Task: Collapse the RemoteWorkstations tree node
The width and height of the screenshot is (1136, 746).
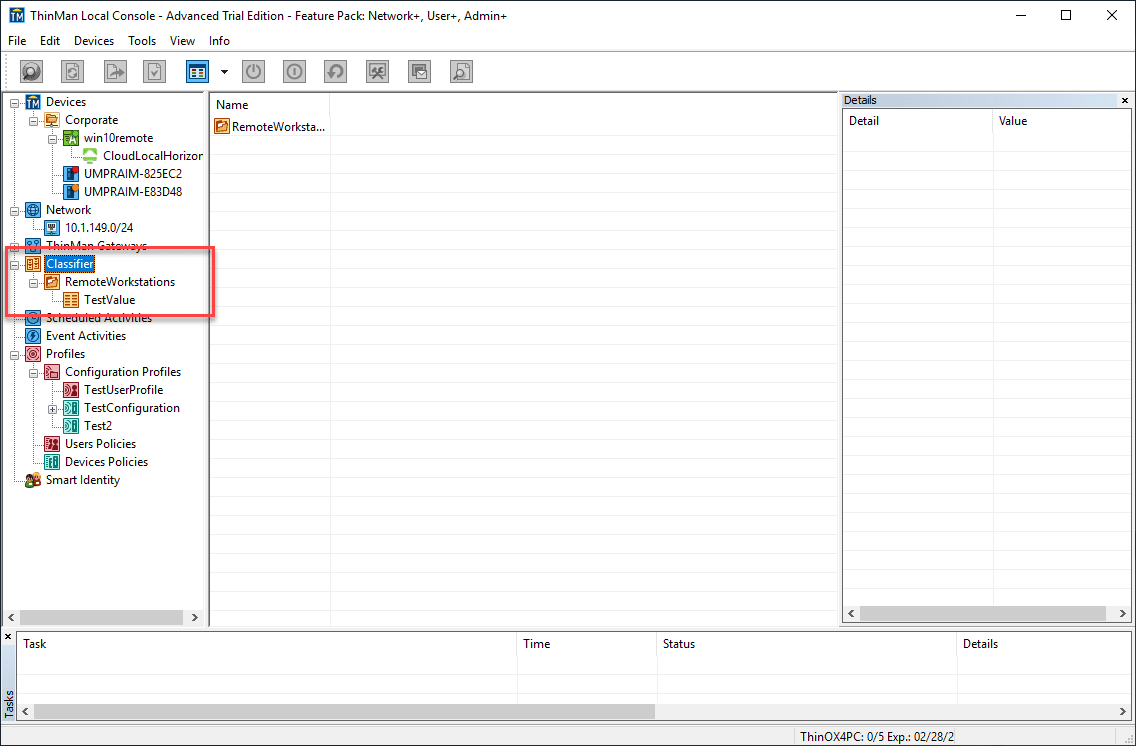Action: click(x=33, y=282)
